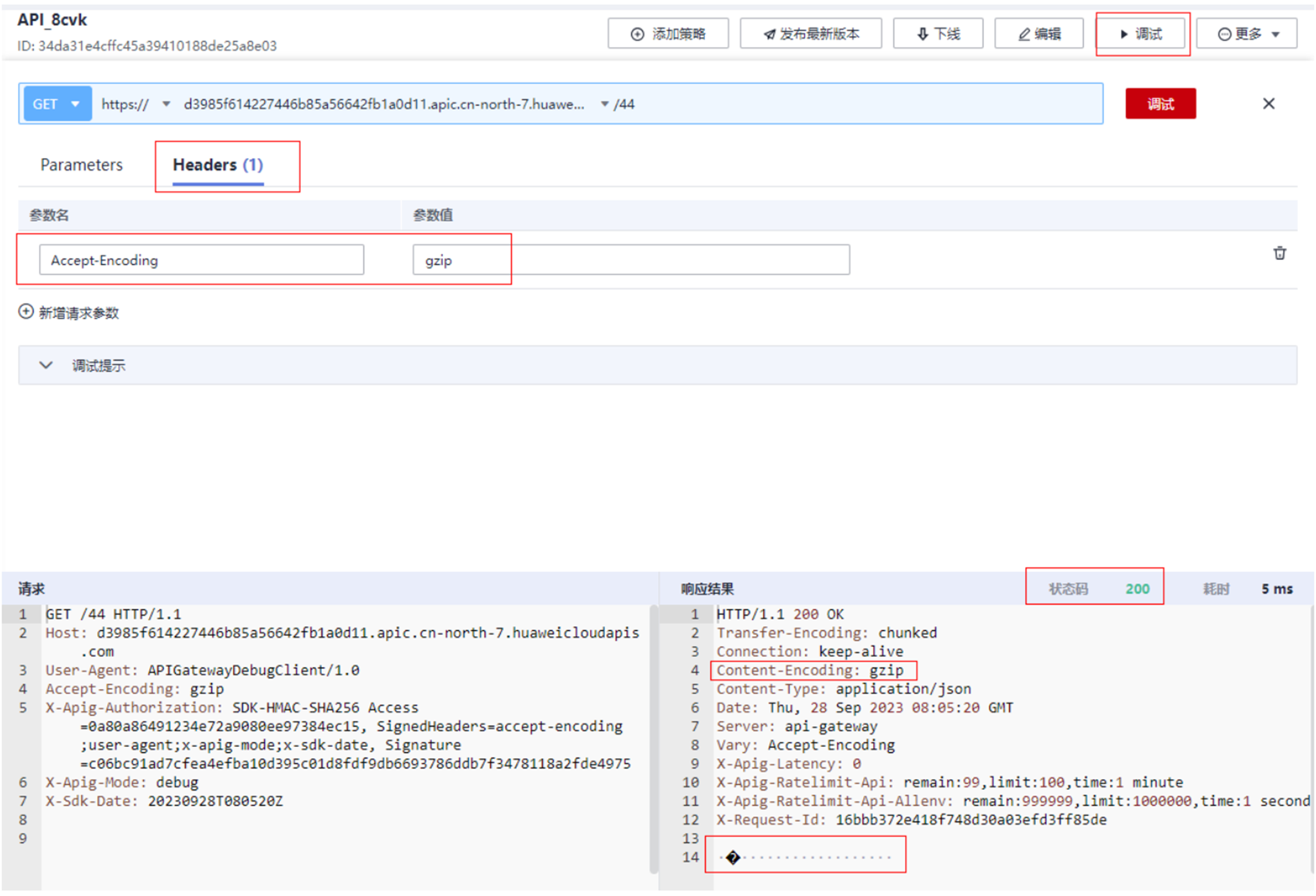The image size is (1316, 896).
Task: Click the API_8cvk title
Action: 52,20
